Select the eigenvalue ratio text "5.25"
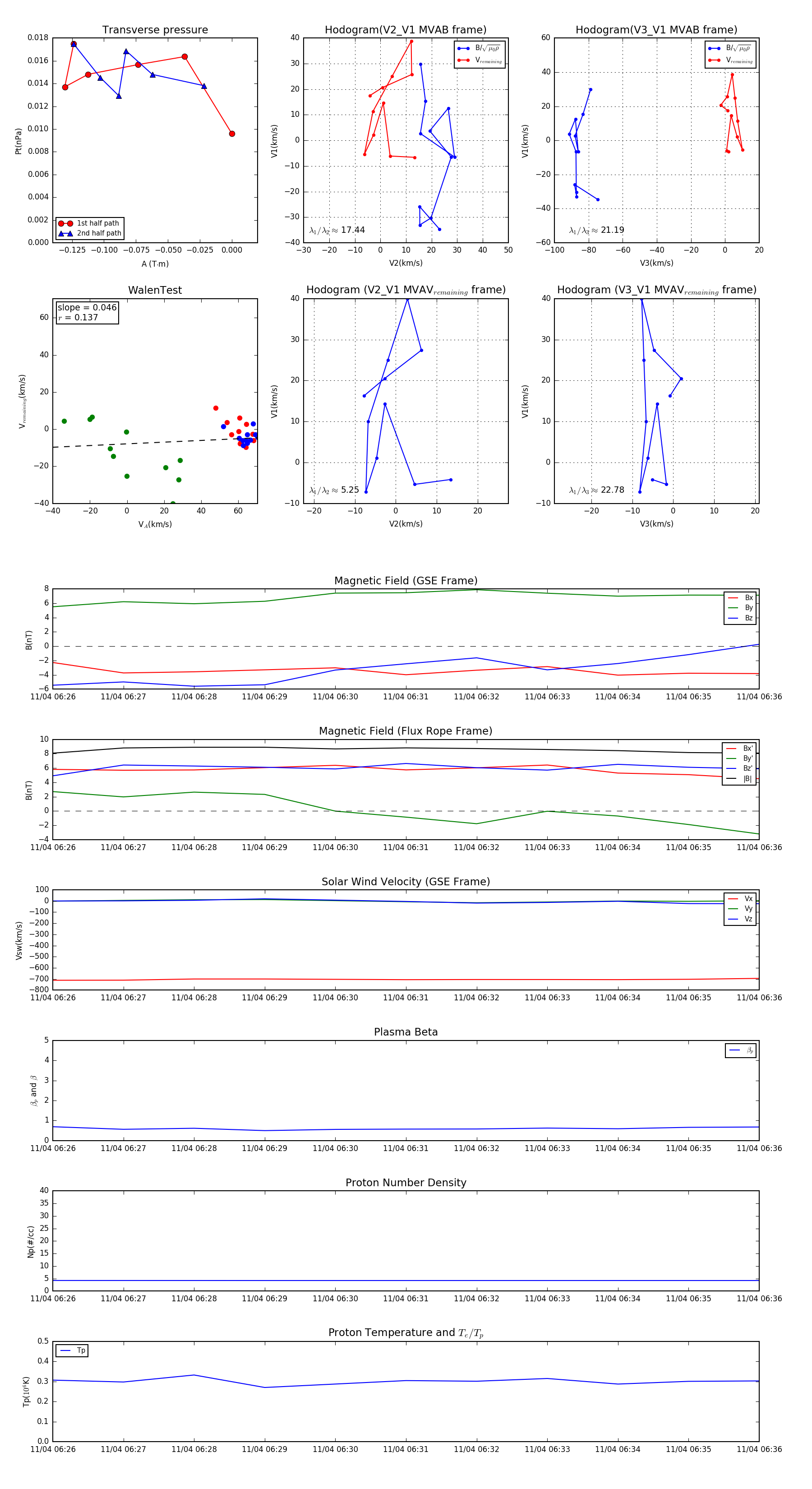This screenshot has height=1489, width=812. 350,490
